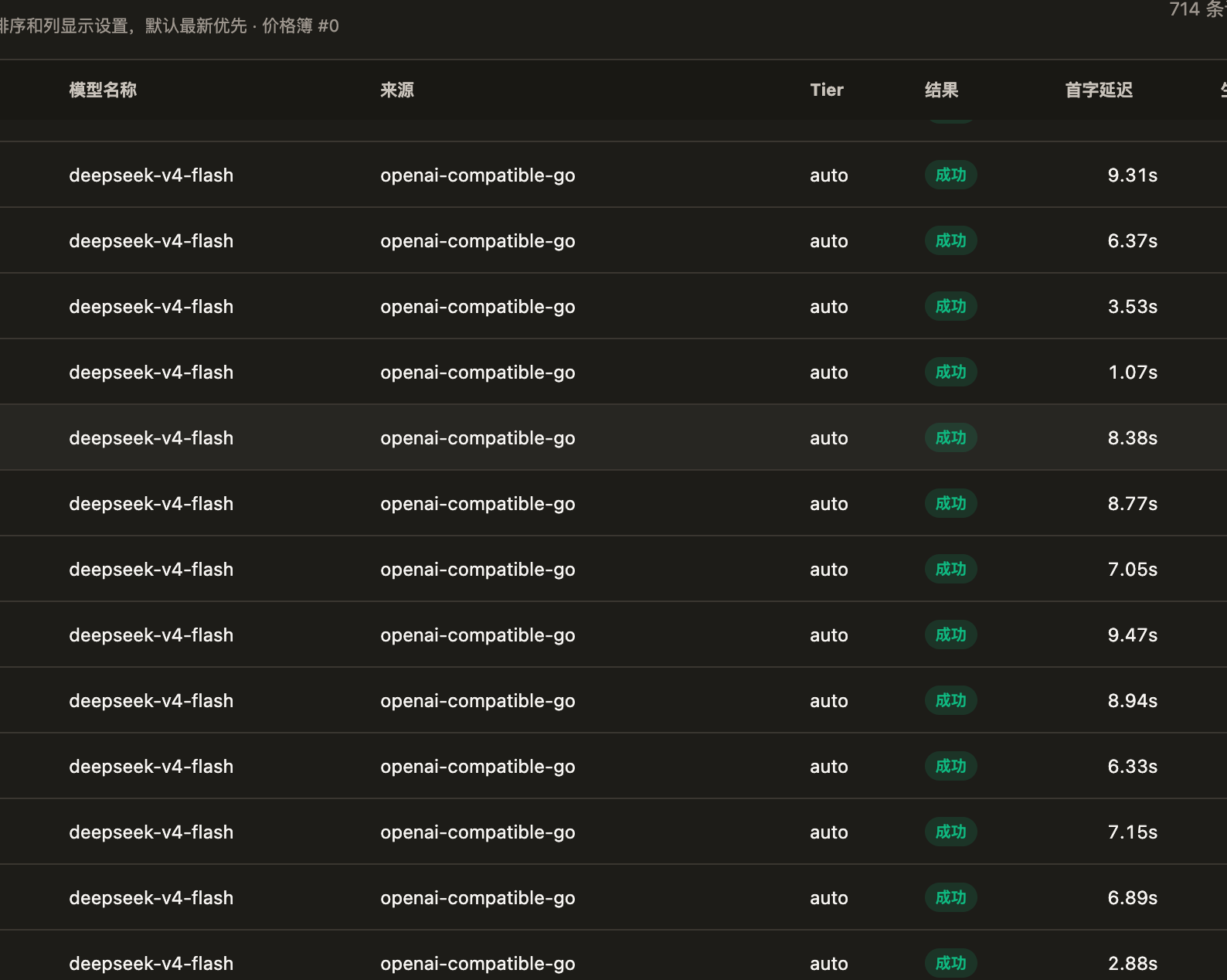Click deepseek-v4-flash in the 2.88s row

(151, 964)
